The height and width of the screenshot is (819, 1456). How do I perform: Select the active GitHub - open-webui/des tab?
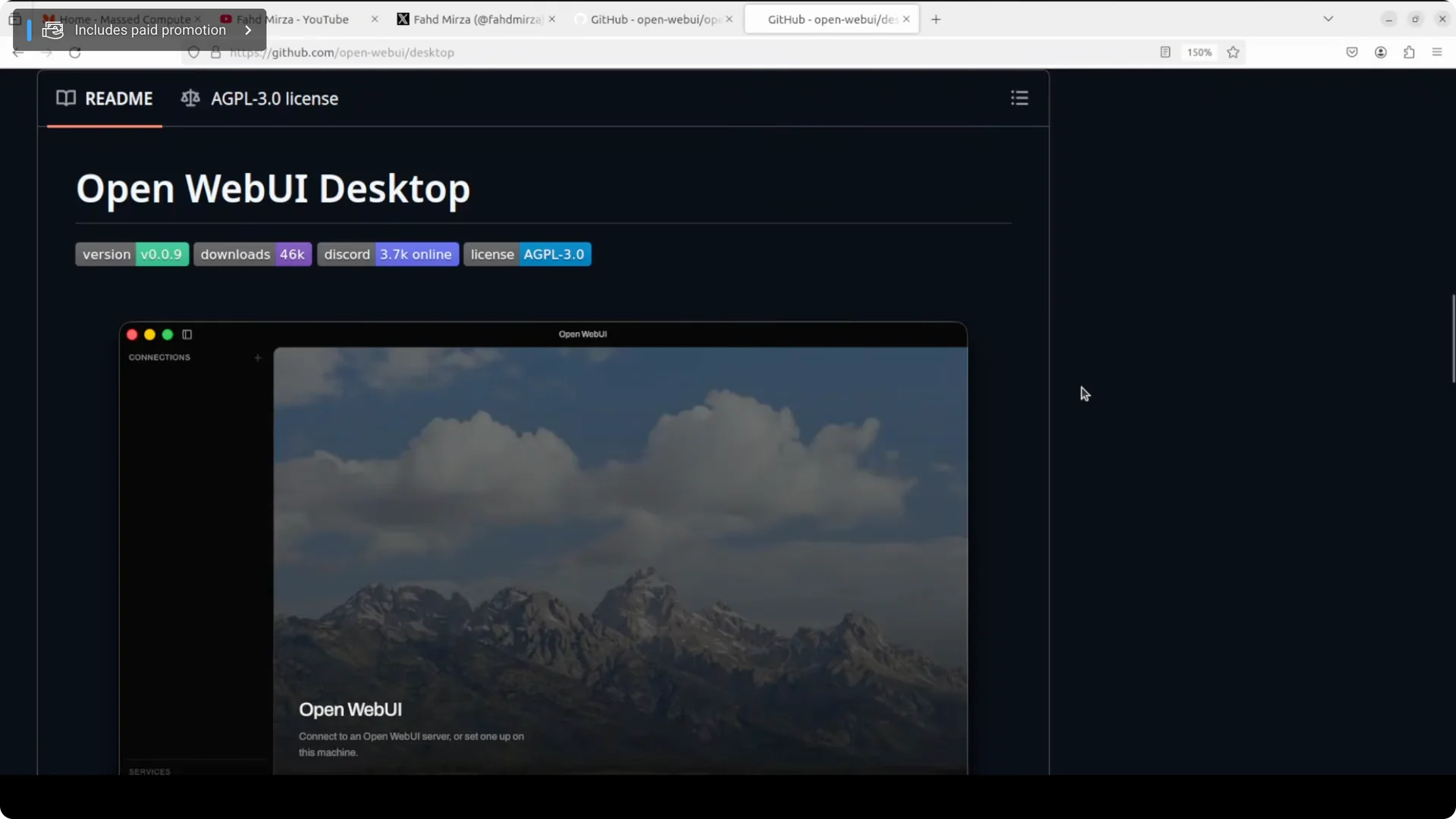click(x=832, y=19)
